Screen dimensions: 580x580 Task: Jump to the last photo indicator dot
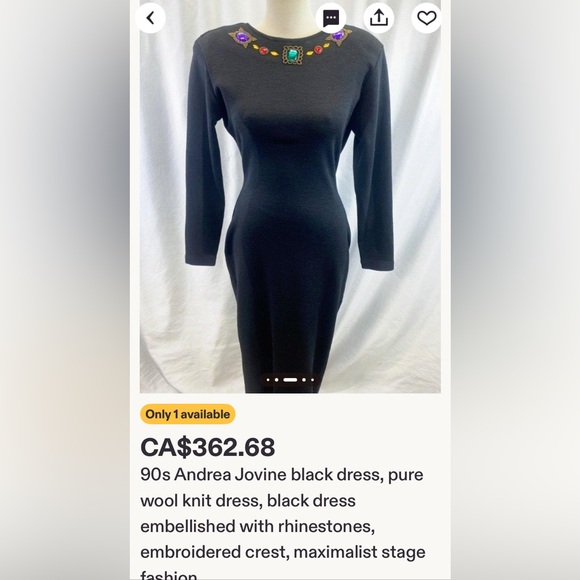pyautogui.click(x=313, y=380)
